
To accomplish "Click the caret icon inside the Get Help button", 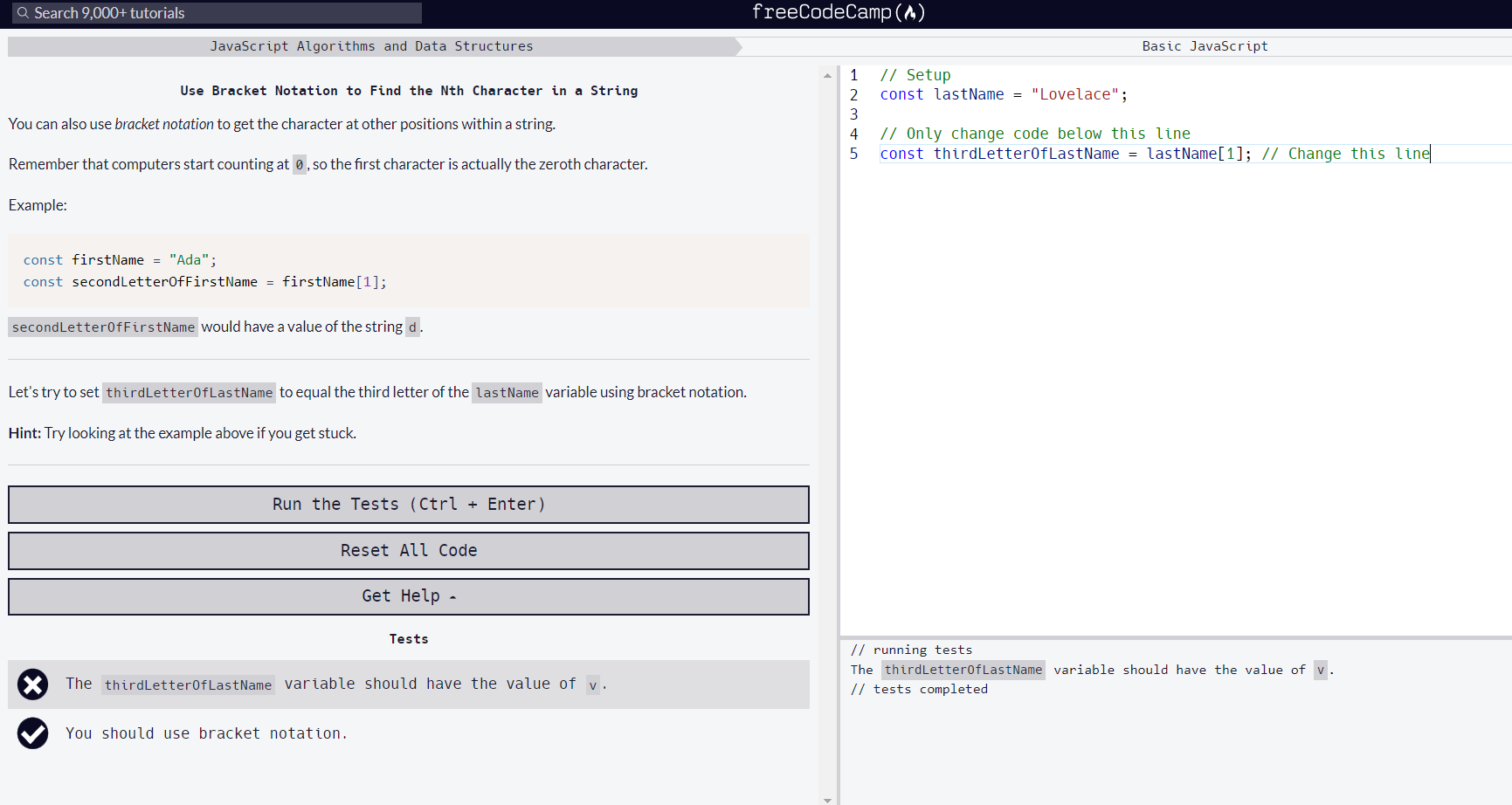I will click(452, 596).
